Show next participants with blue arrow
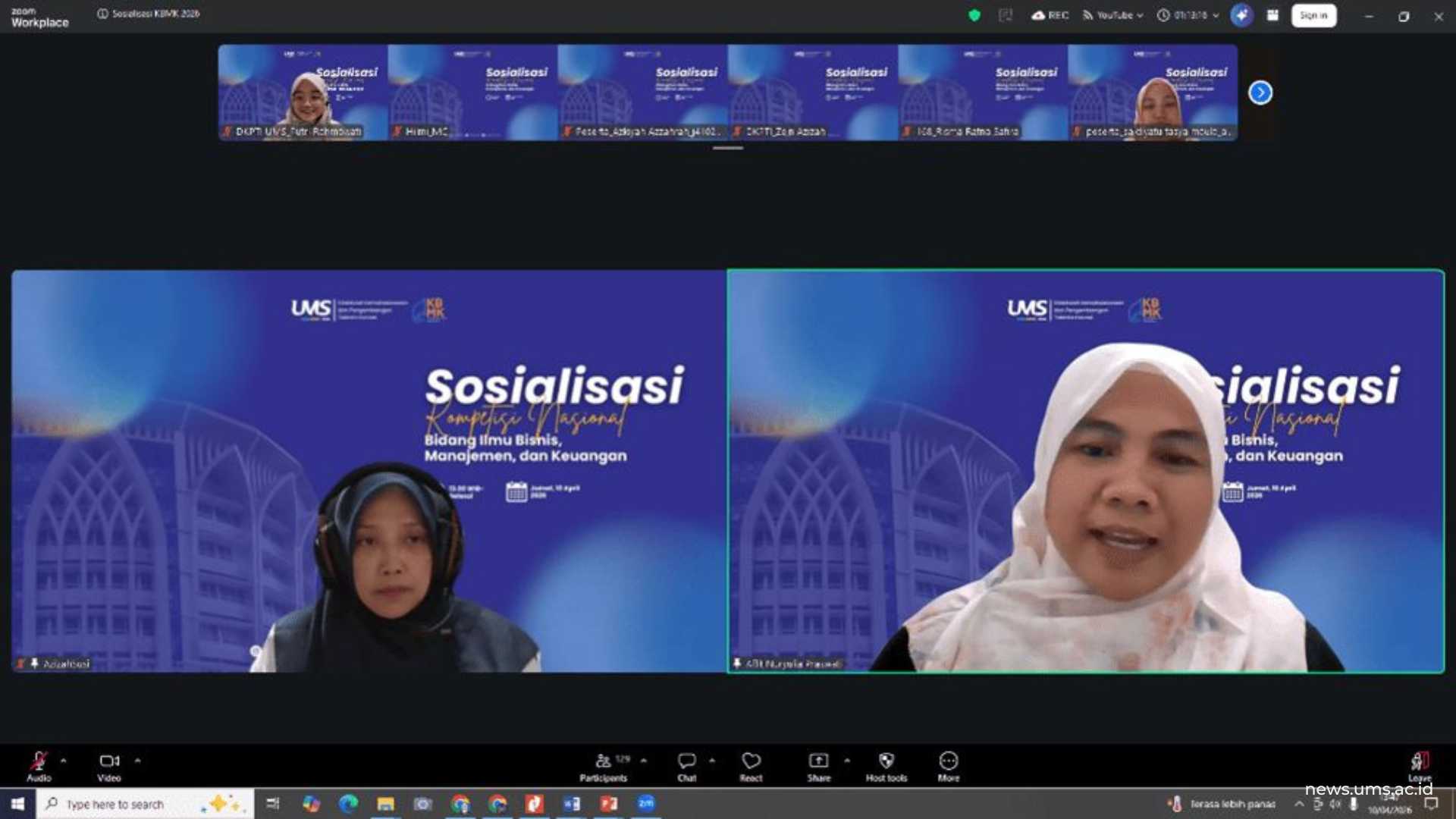Image resolution: width=1456 pixels, height=819 pixels. pos(1260,93)
